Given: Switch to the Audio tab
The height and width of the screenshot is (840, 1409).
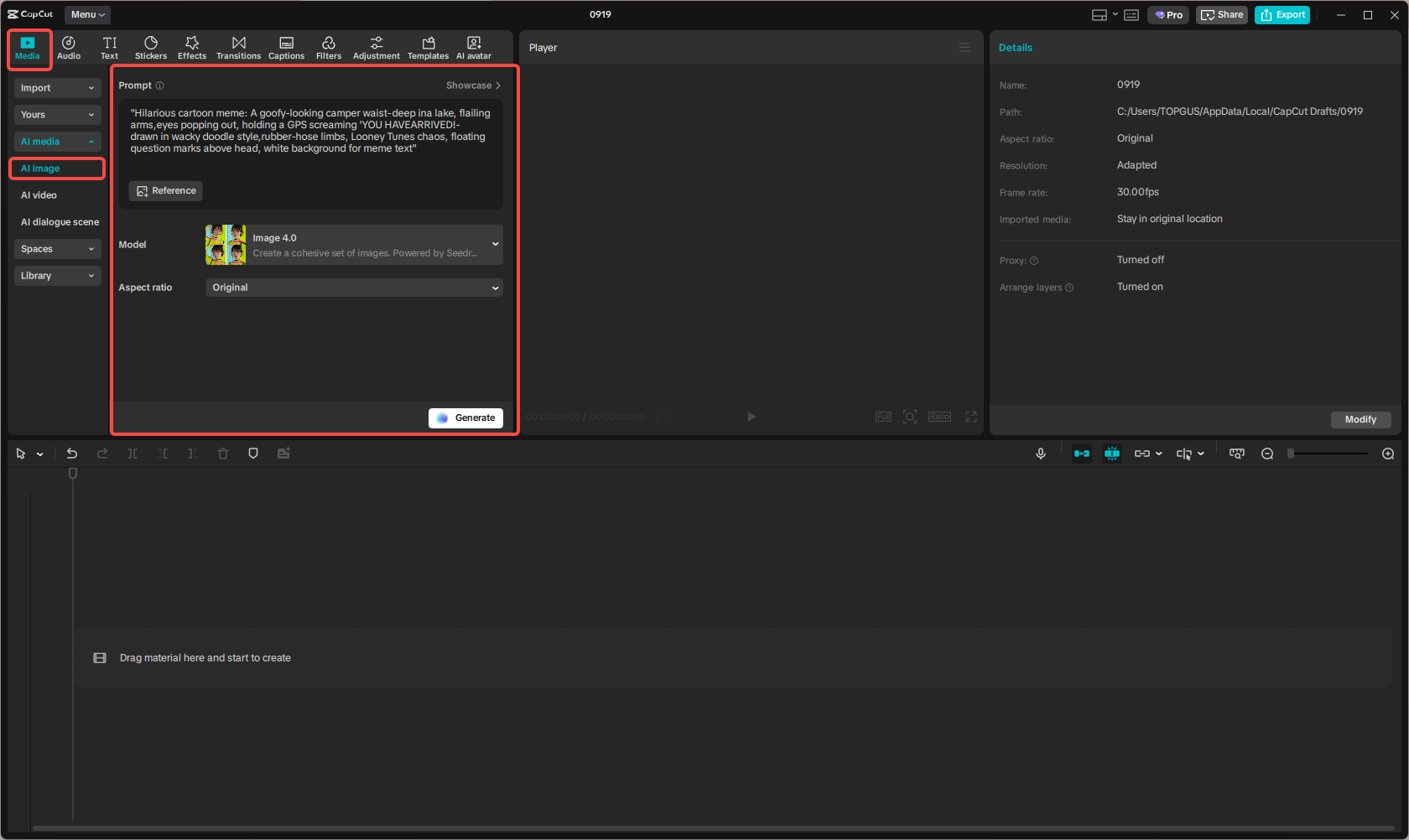Looking at the screenshot, I should (68, 47).
